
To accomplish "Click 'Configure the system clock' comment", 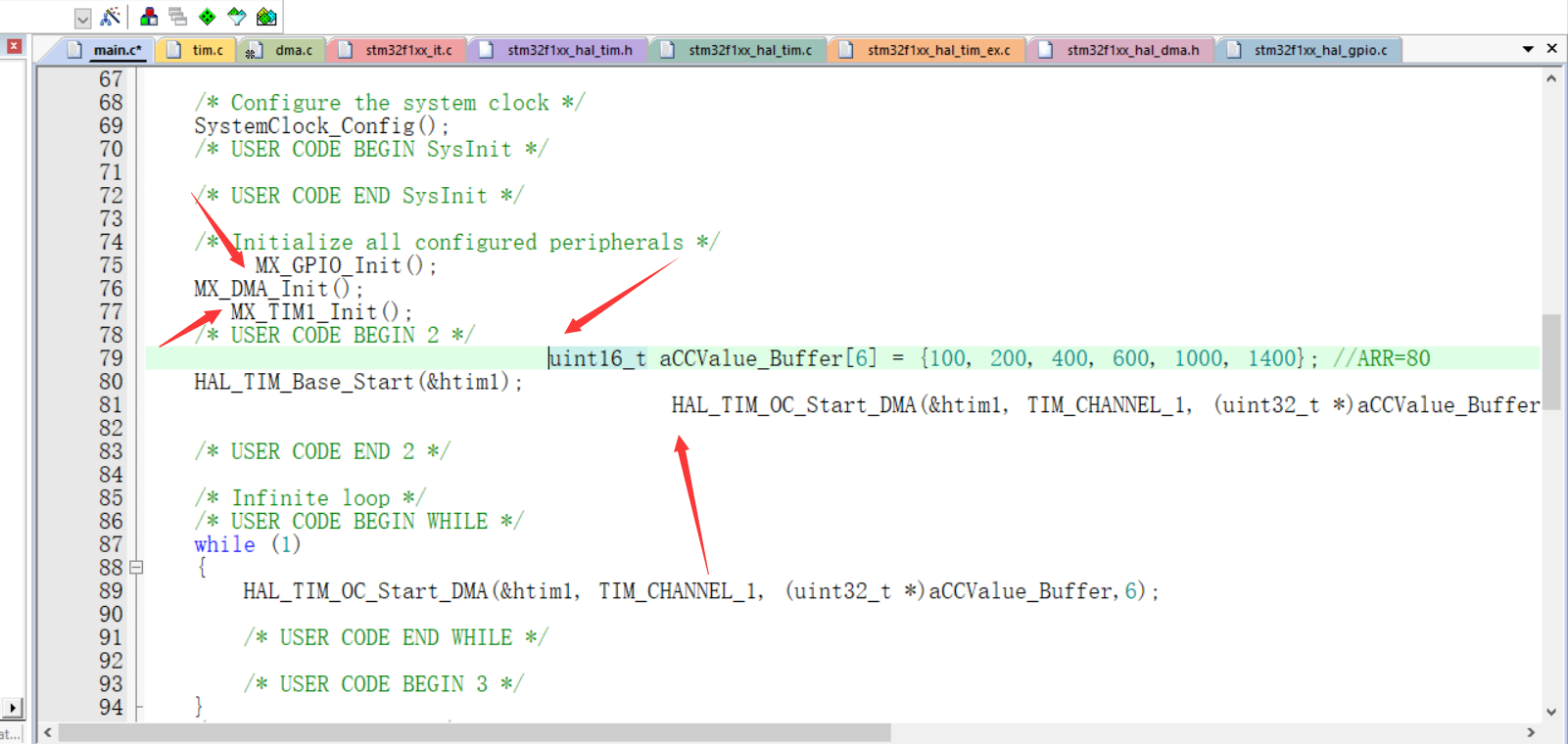I will point(390,103).
